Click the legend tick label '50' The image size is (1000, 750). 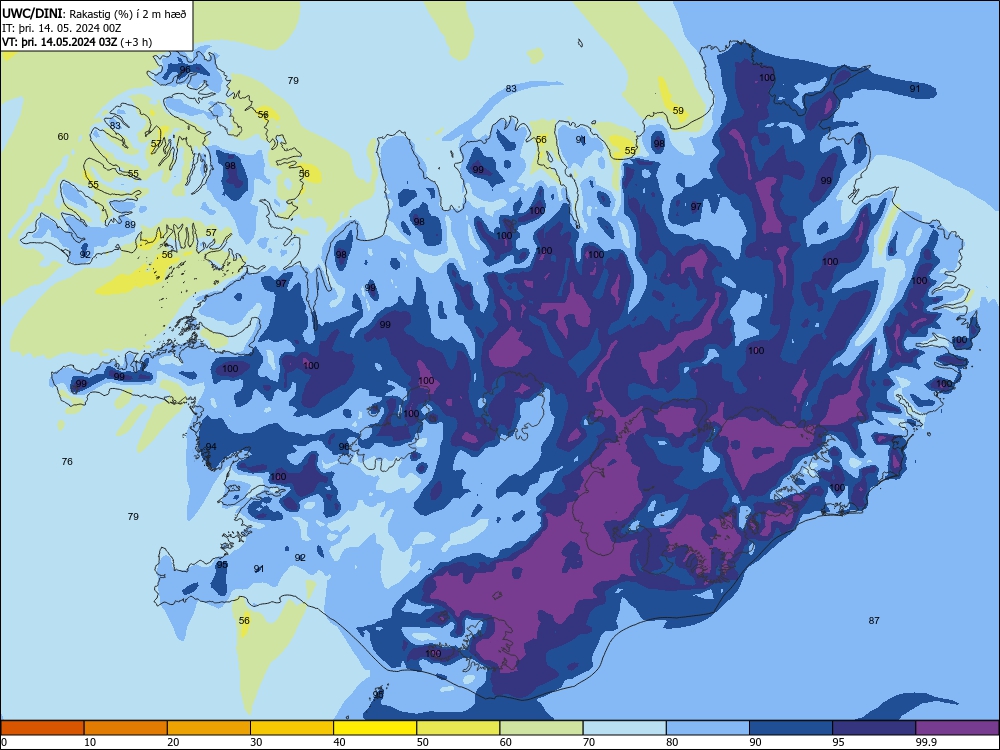tap(422, 742)
